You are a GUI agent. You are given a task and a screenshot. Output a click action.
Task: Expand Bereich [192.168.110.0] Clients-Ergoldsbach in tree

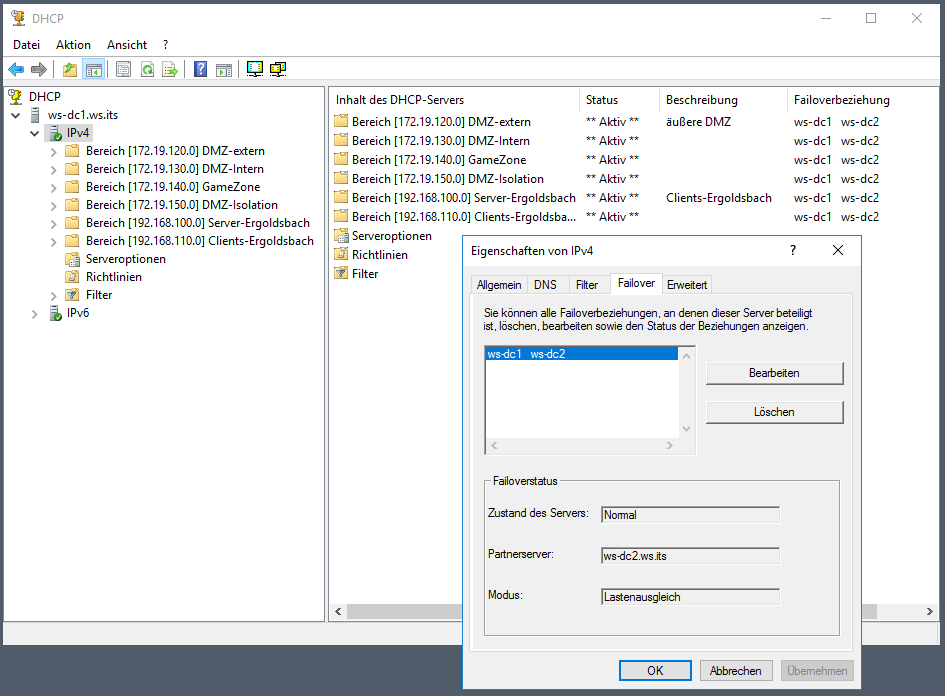click(53, 242)
